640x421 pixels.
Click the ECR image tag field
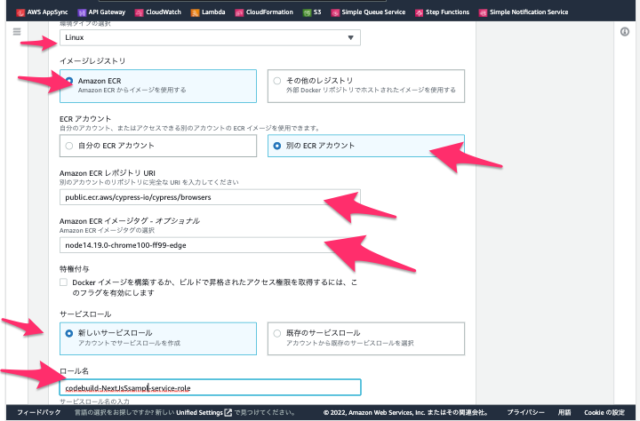(x=210, y=245)
